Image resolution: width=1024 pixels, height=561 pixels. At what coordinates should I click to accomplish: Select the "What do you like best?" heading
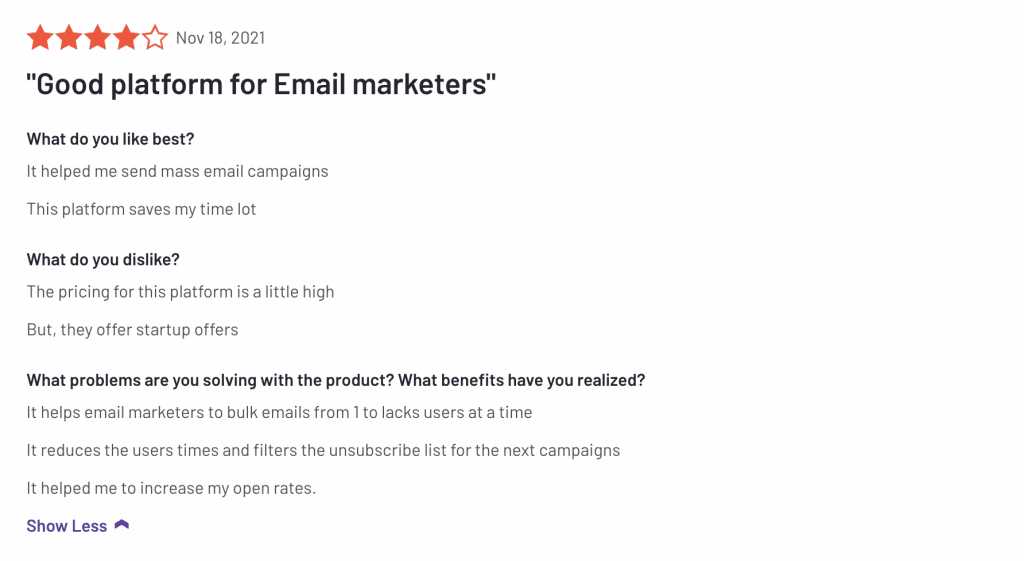point(110,139)
